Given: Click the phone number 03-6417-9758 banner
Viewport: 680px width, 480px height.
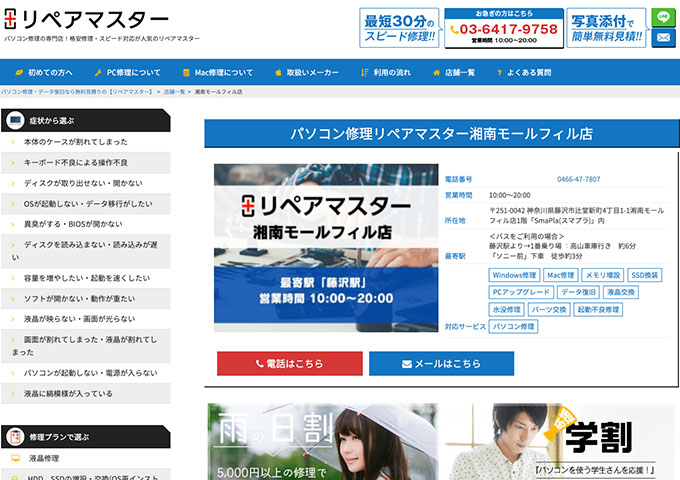Looking at the screenshot, I should 504,28.
